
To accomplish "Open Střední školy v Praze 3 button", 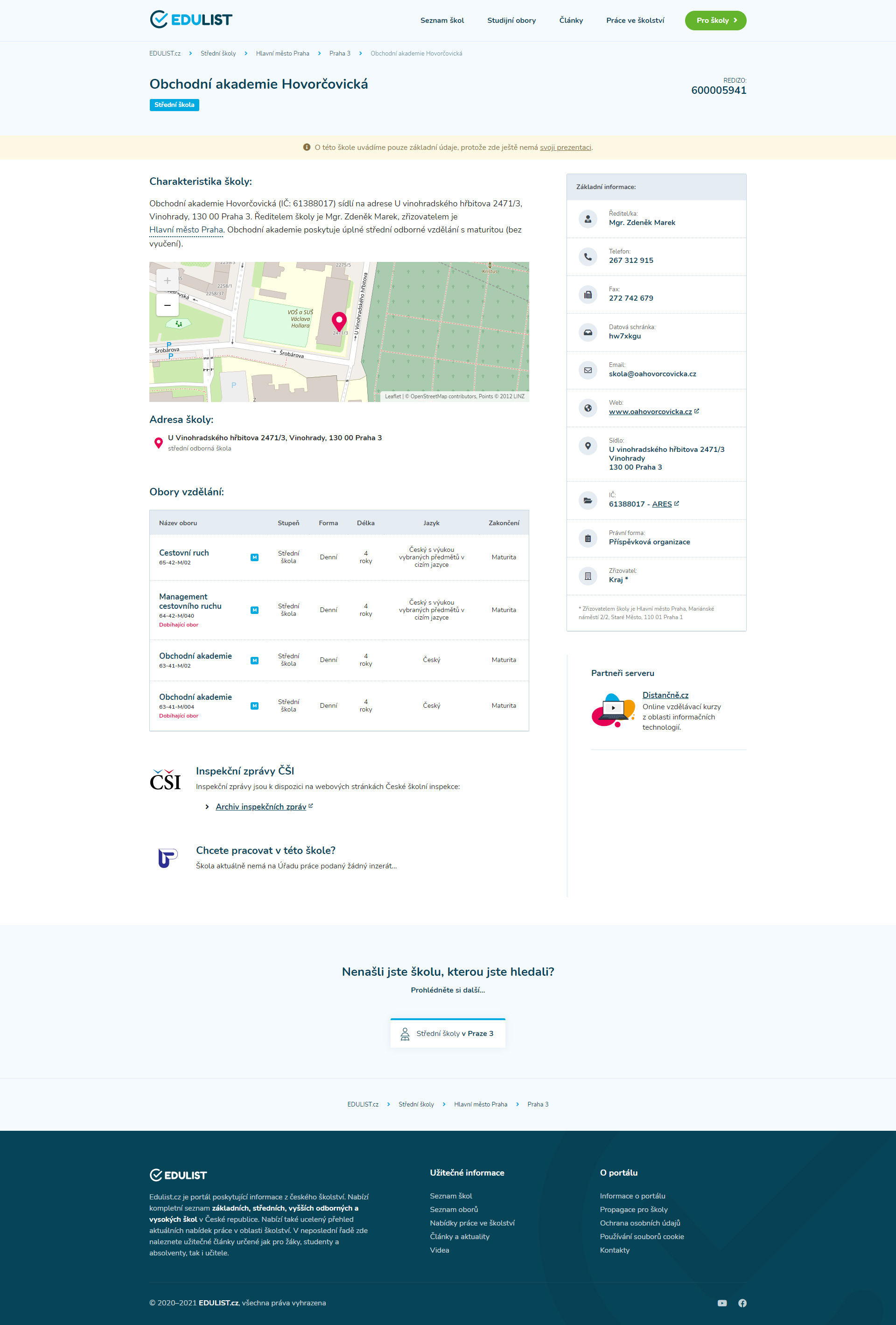I will click(x=448, y=1033).
